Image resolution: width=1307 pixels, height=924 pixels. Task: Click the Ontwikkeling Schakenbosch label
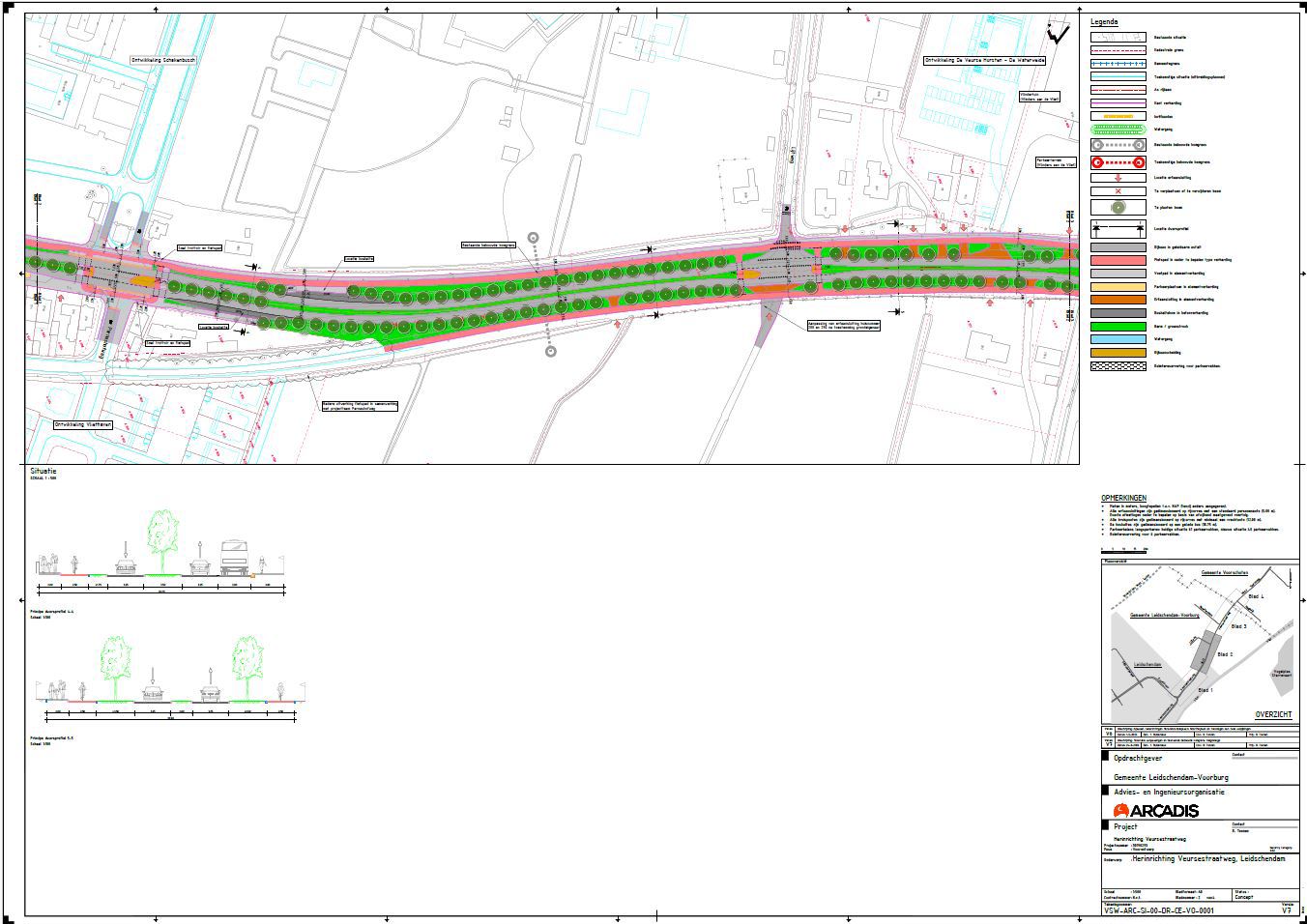pos(164,59)
